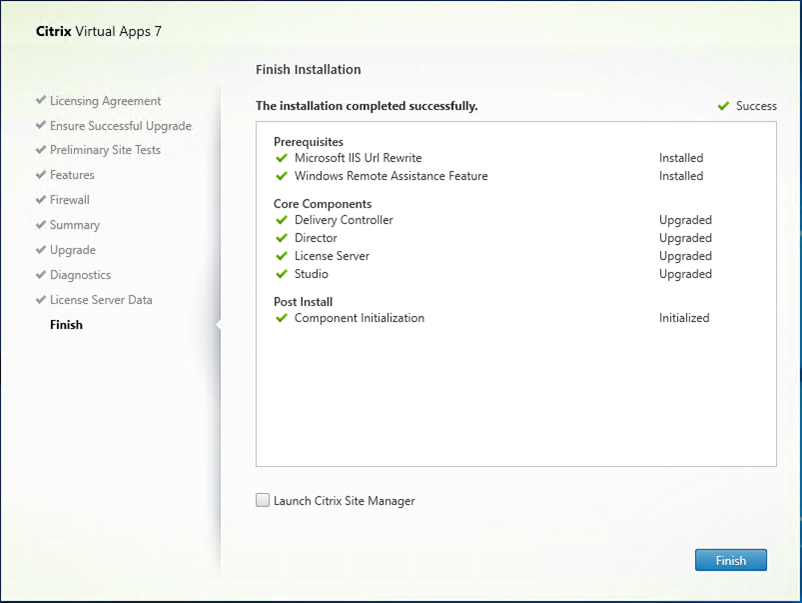The height and width of the screenshot is (603, 802).
Task: Click the Finish button
Action: tap(730, 560)
